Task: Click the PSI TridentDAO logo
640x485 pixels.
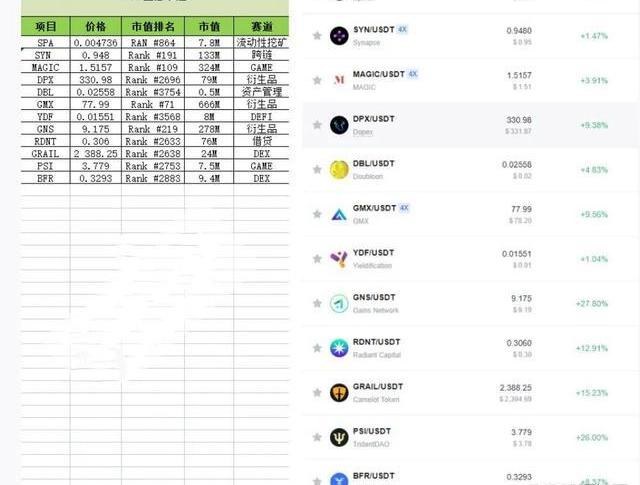Action: coord(339,437)
